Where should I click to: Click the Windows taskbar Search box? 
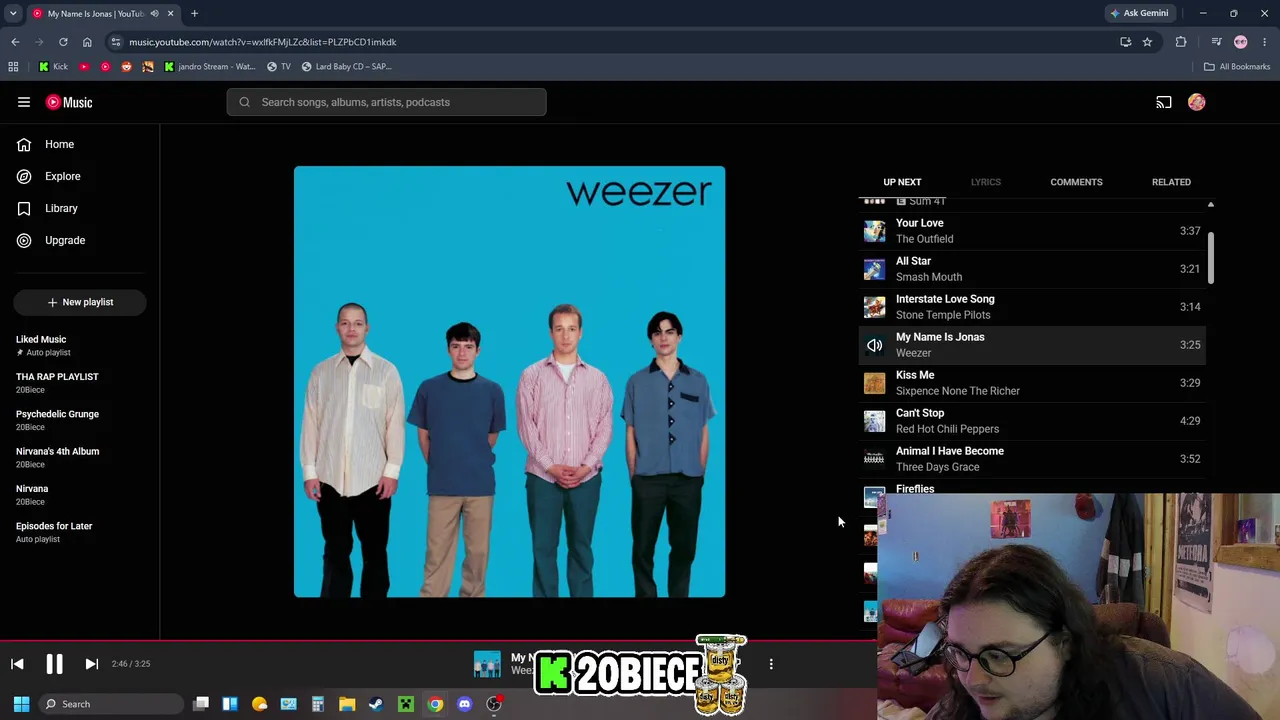click(111, 704)
